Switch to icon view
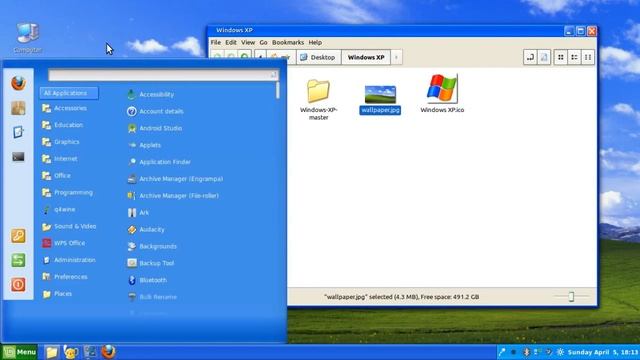The image size is (640, 360). point(560,57)
